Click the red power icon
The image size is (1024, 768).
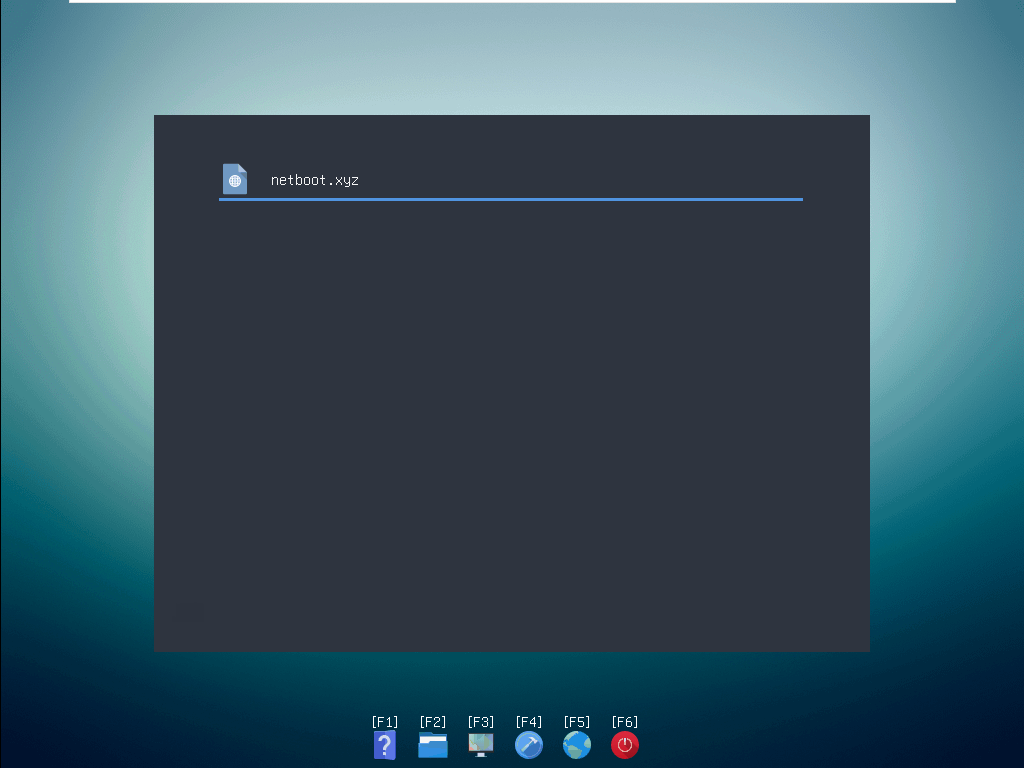[625, 745]
